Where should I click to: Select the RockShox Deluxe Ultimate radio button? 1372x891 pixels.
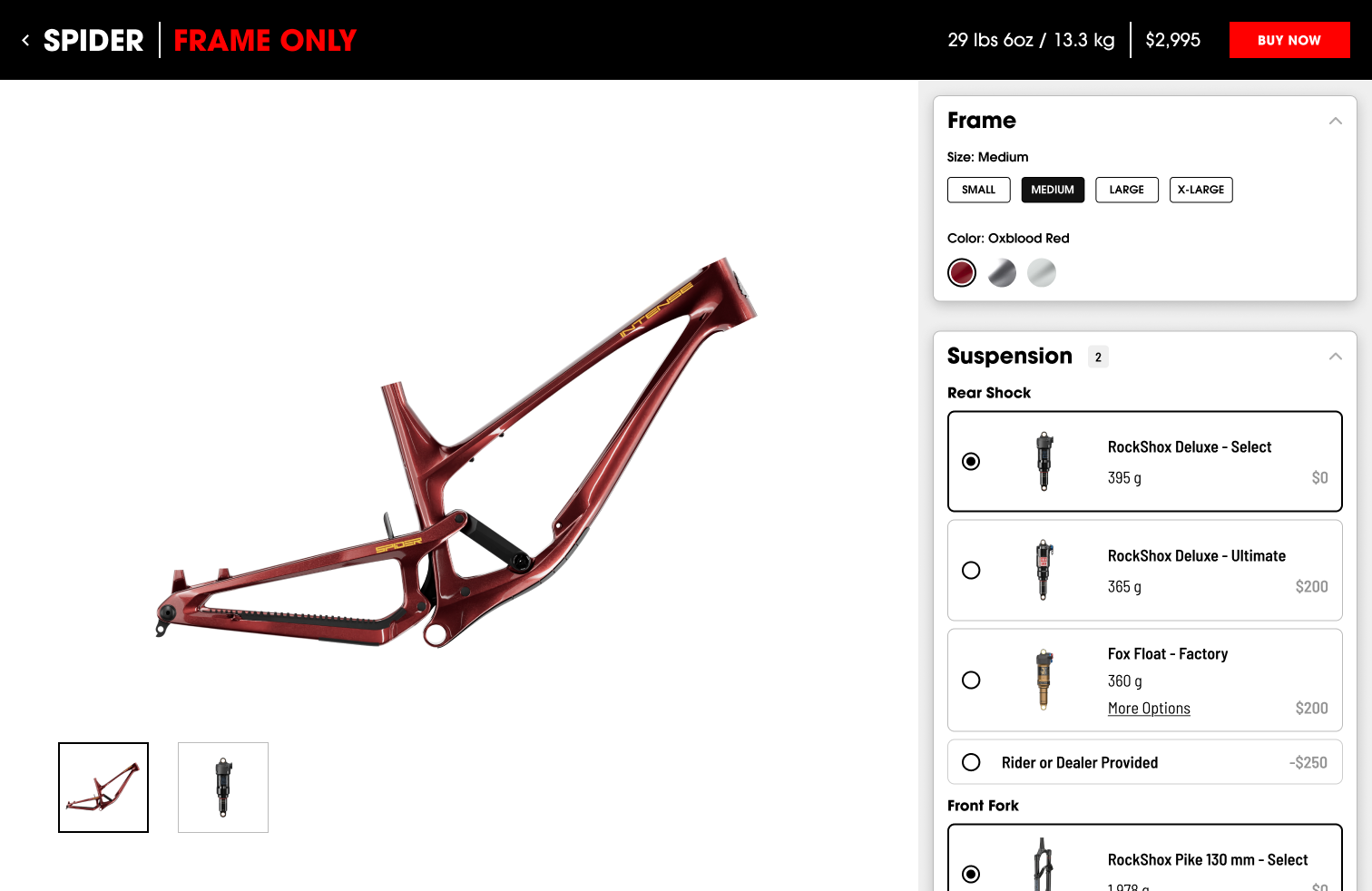971,570
